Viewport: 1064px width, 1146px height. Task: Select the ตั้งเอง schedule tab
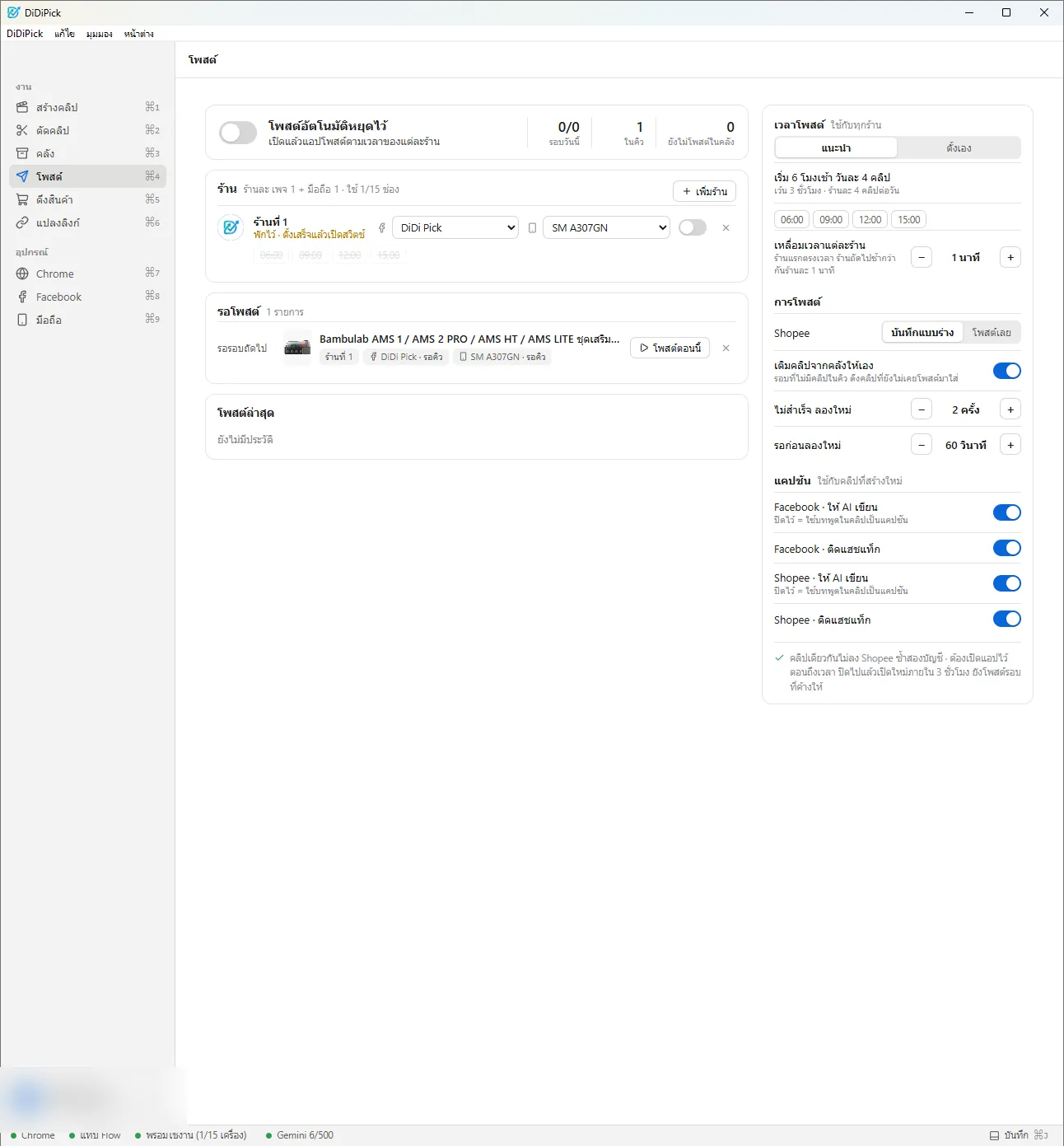point(959,147)
